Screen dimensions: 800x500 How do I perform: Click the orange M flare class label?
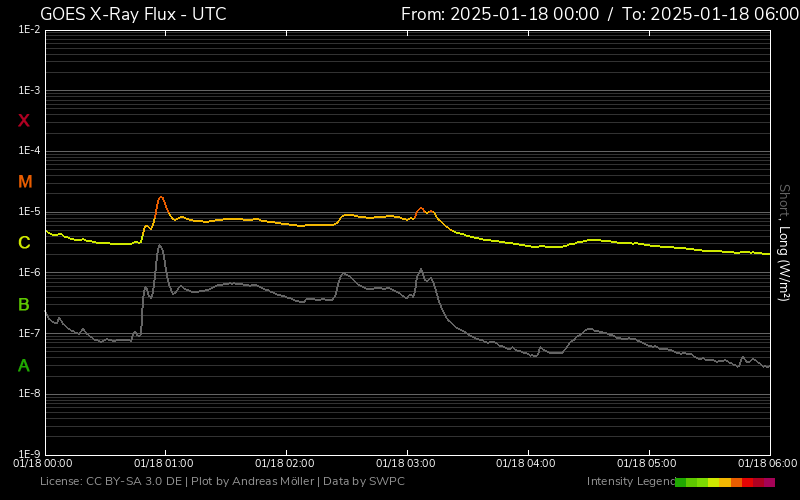tap(25, 182)
